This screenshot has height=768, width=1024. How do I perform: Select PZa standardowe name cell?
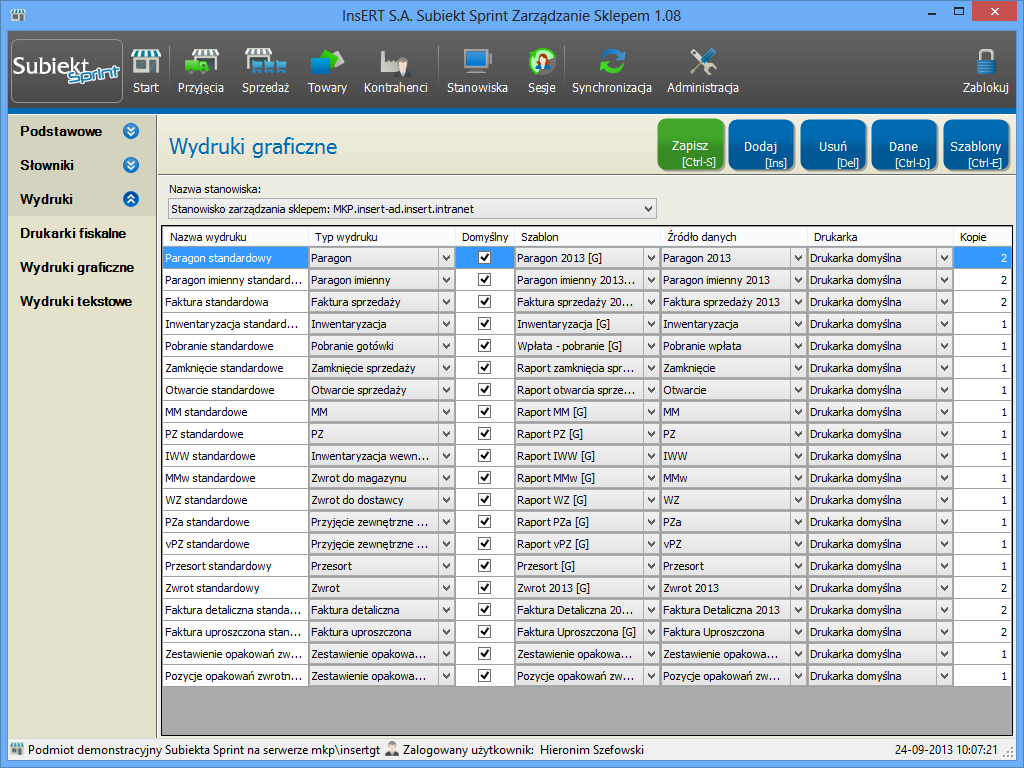point(235,522)
